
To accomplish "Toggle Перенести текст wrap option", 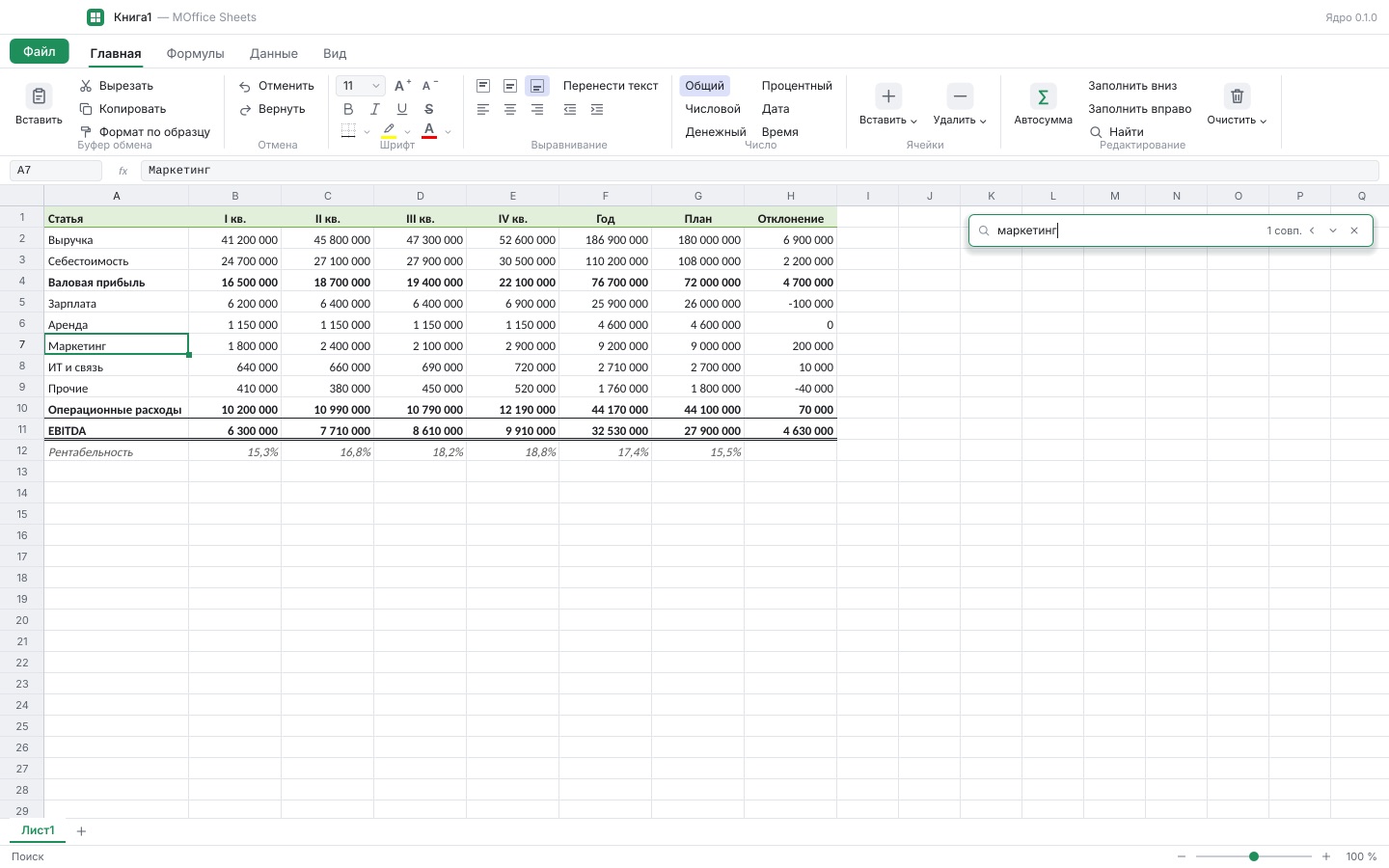I will [x=611, y=86].
